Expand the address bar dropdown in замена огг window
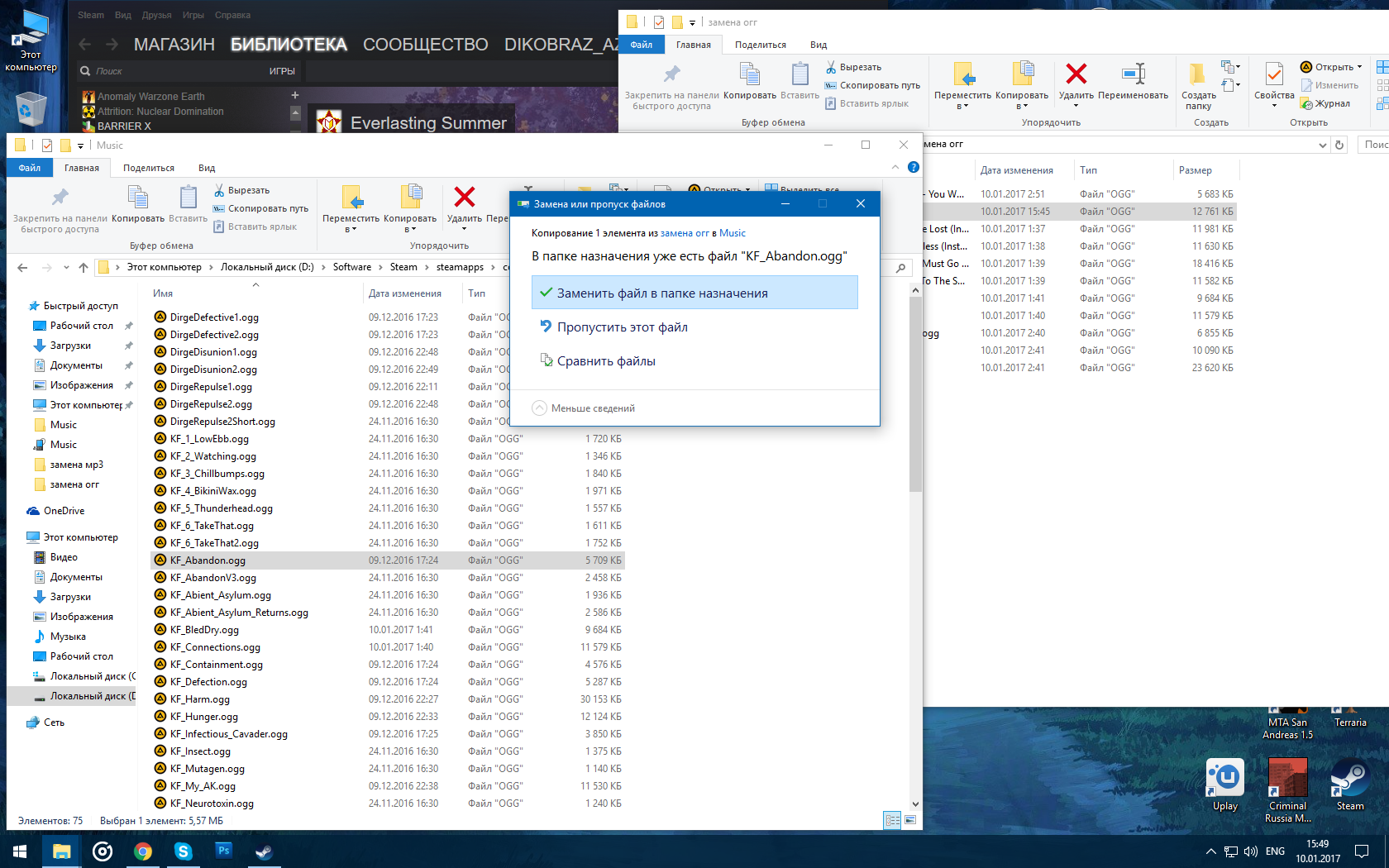The width and height of the screenshot is (1389, 868). tap(1323, 145)
